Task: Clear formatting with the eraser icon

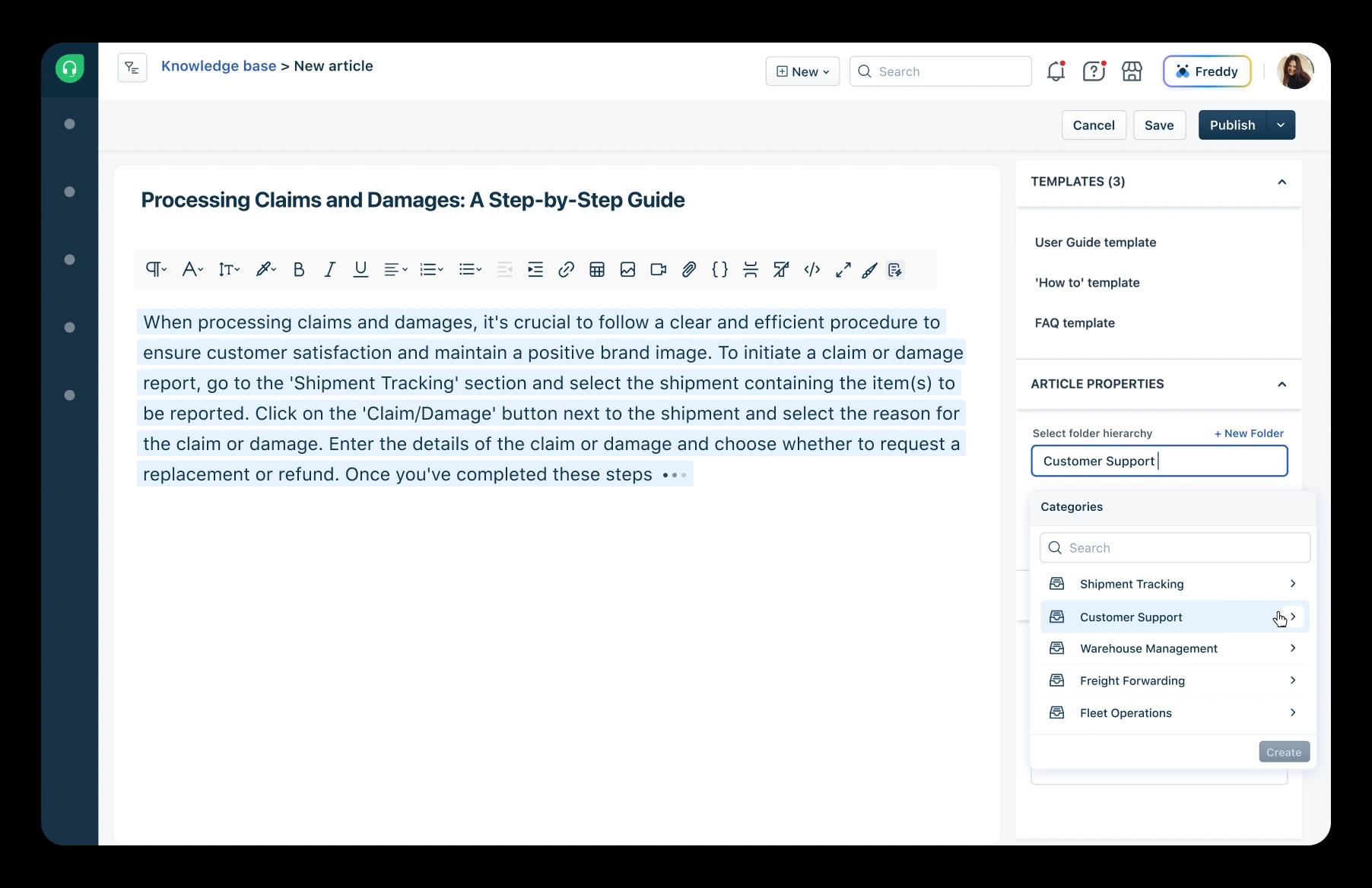Action: pos(781,269)
